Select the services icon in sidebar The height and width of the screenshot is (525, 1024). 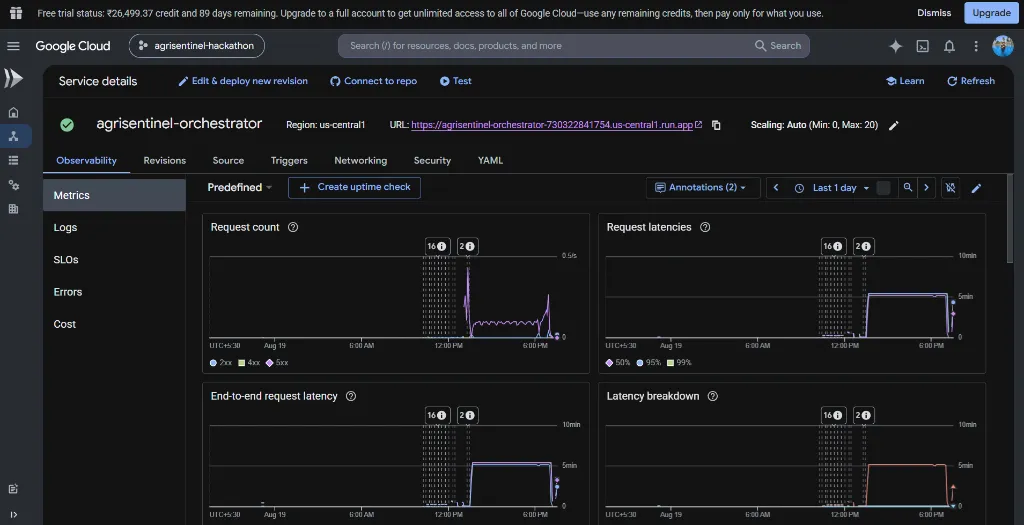pos(13,136)
